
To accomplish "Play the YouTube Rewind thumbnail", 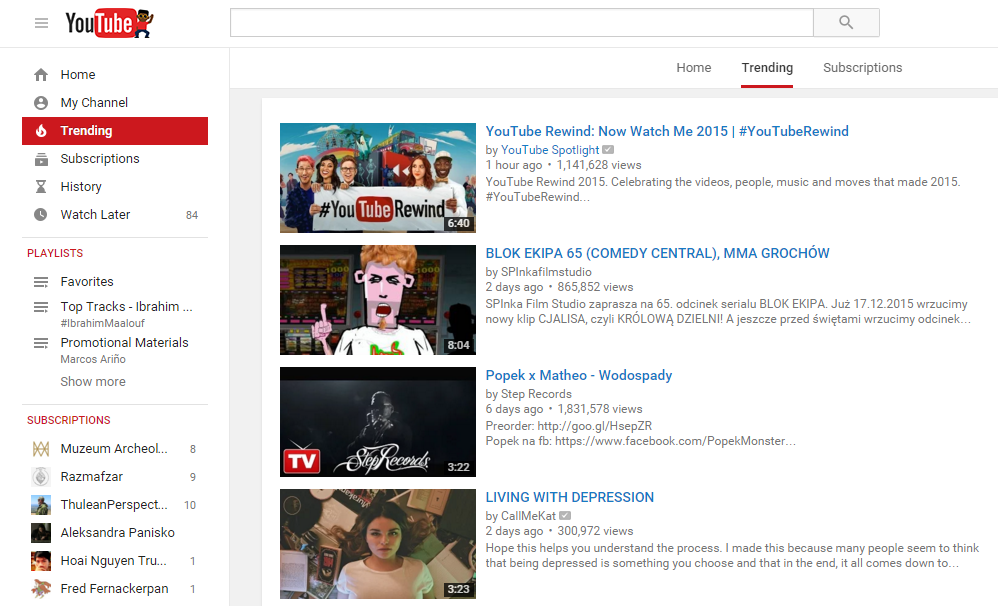I will [378, 178].
